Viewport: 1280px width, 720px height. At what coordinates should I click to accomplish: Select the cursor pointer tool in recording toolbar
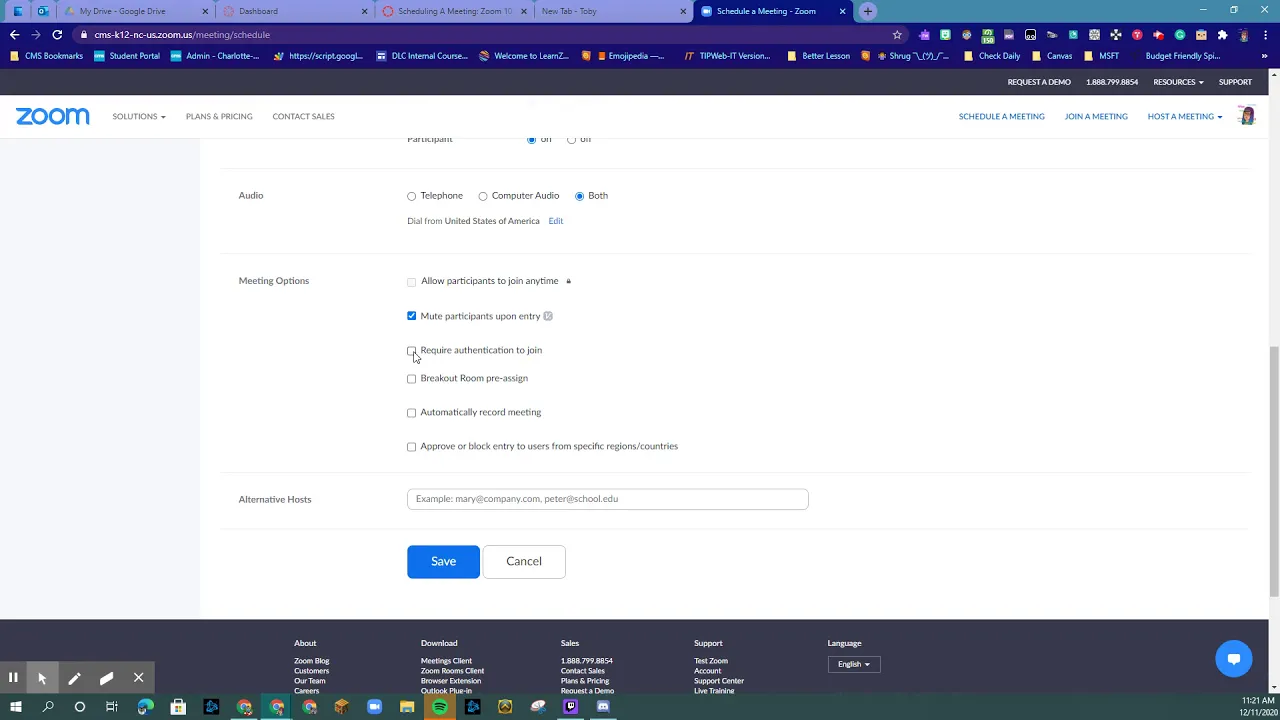(42, 678)
